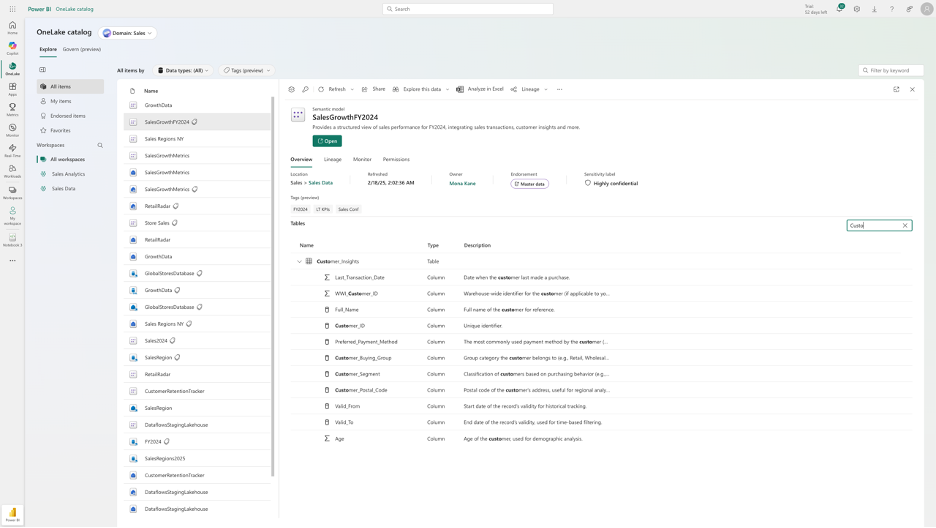Image resolution: width=936 pixels, height=528 pixels.
Task: Go to Home in the left rail
Action: click(13, 27)
